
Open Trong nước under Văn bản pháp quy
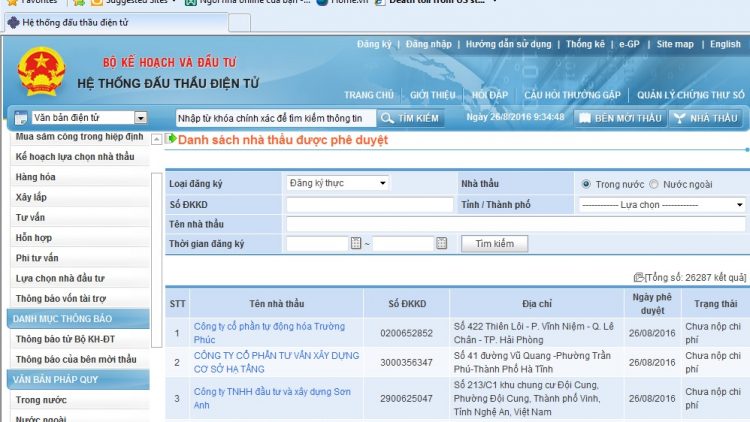[x=41, y=400]
